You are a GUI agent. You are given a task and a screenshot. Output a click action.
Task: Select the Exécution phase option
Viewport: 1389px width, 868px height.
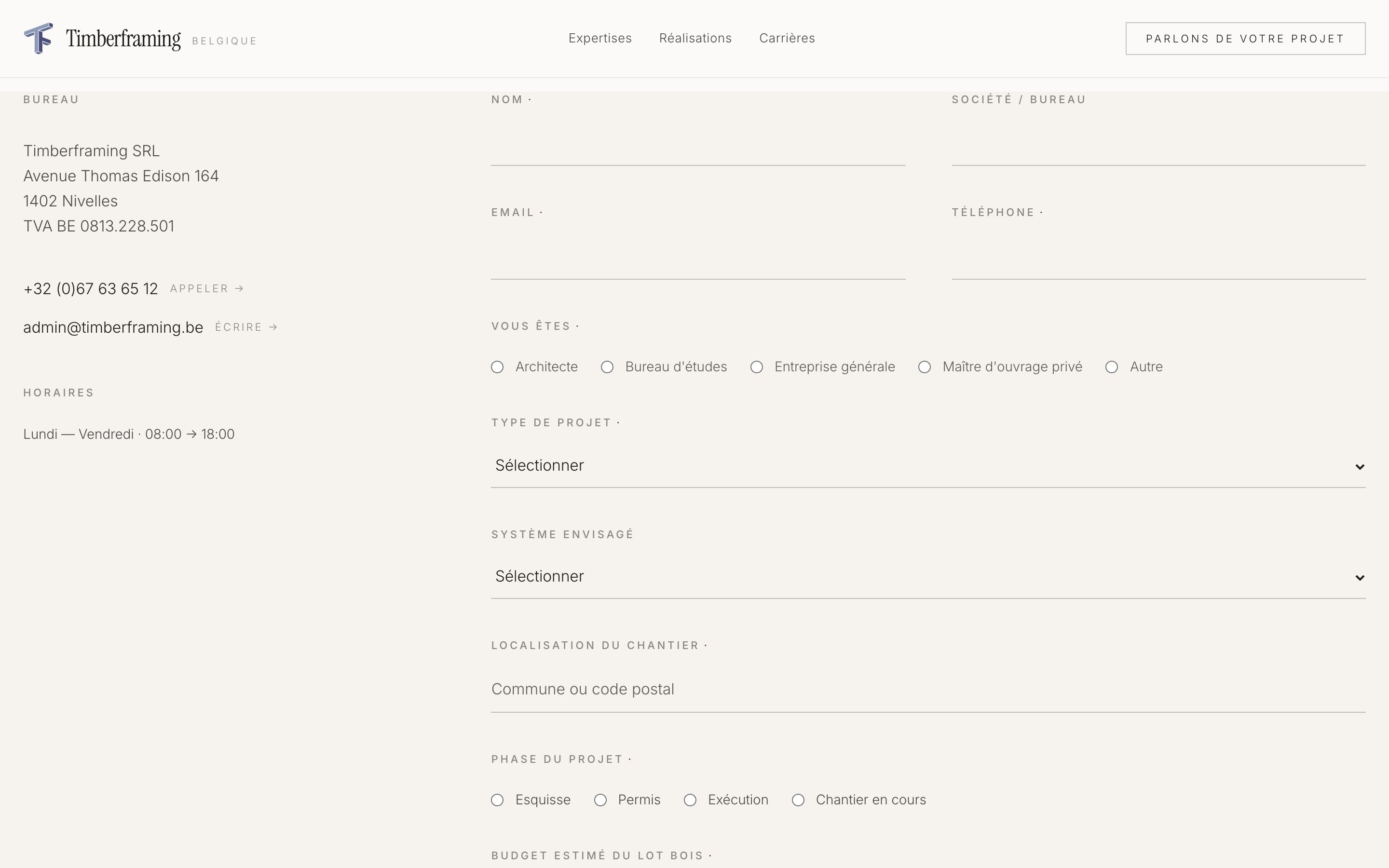690,800
